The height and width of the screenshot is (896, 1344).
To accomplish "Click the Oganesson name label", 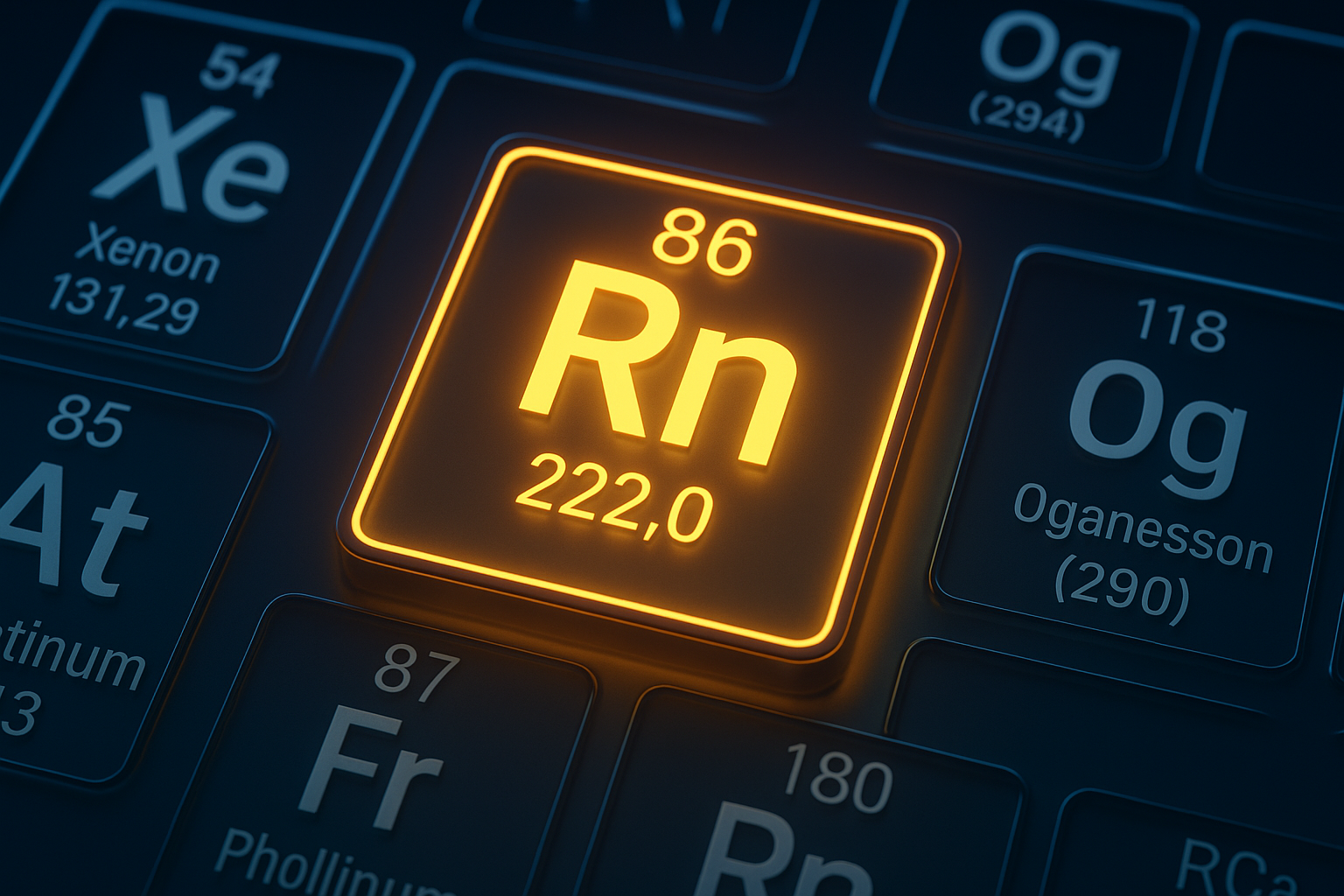I will click(x=1142, y=528).
